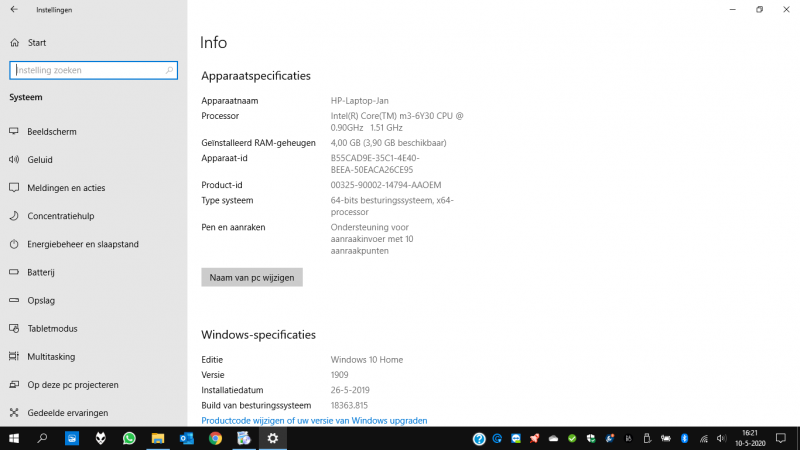
Task: Open Gedeelde ervaringen settings
Action: (x=67, y=412)
